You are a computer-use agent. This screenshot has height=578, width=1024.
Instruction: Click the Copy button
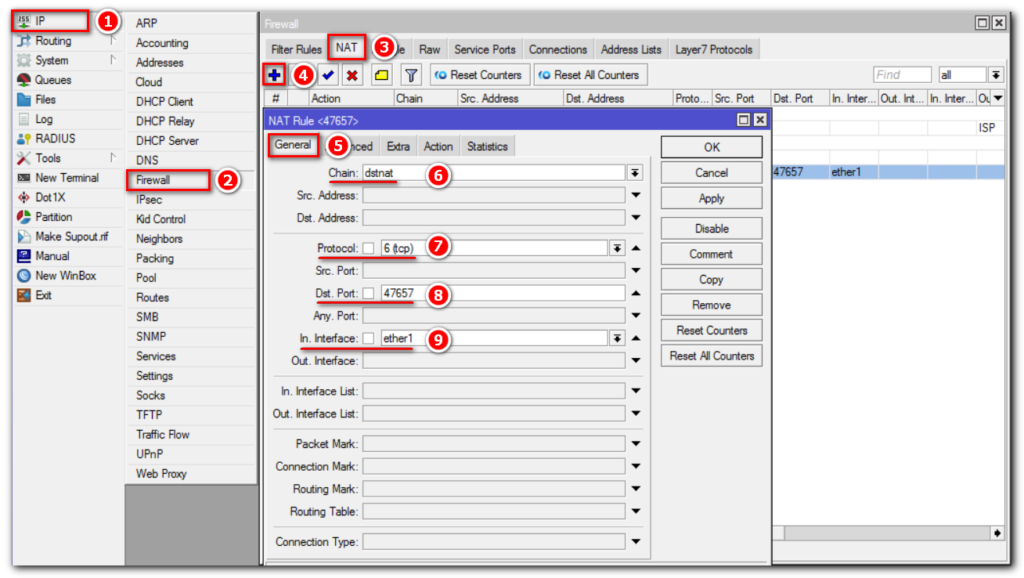711,280
